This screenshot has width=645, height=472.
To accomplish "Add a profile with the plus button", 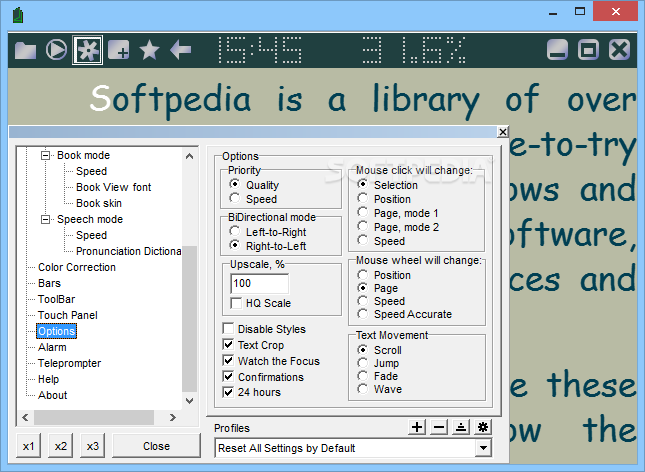I will click(417, 427).
